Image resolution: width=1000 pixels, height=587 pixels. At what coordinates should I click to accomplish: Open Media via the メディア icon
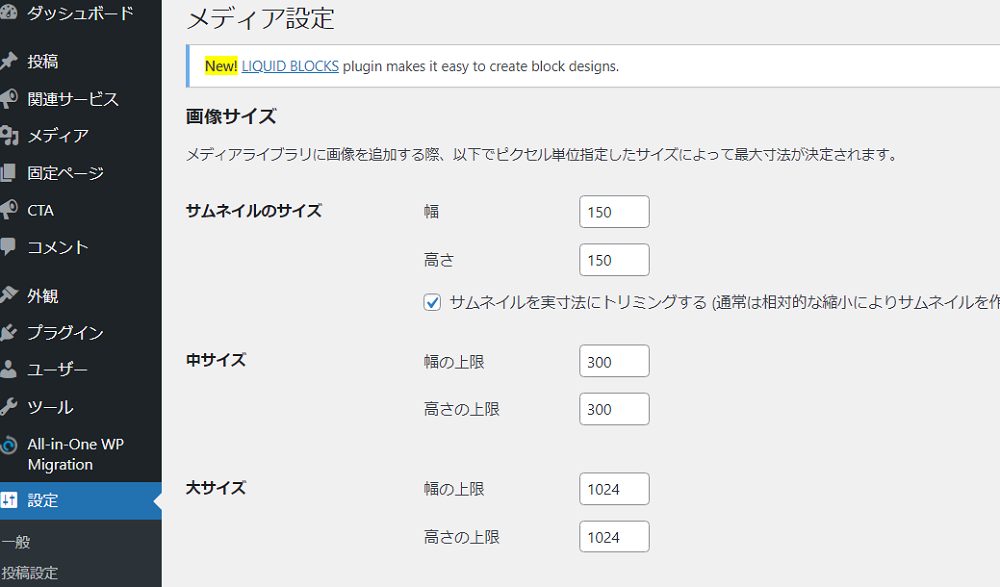tap(8, 136)
